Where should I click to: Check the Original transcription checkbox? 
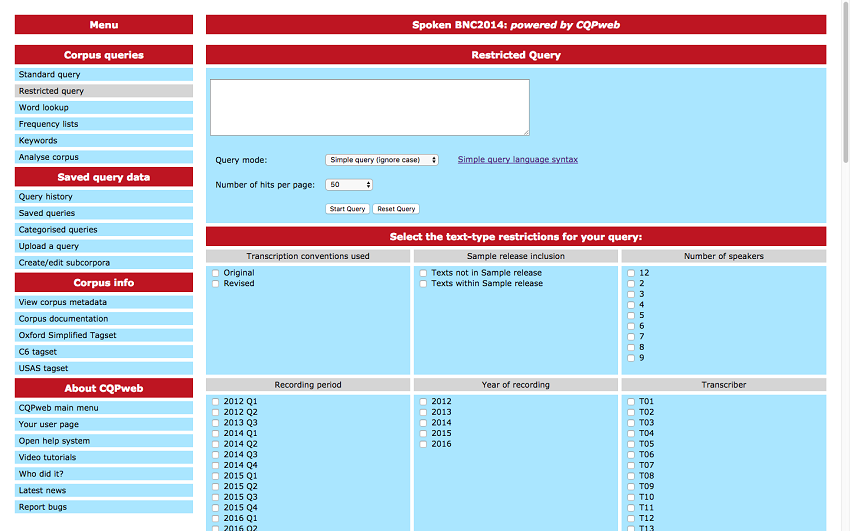tap(216, 273)
